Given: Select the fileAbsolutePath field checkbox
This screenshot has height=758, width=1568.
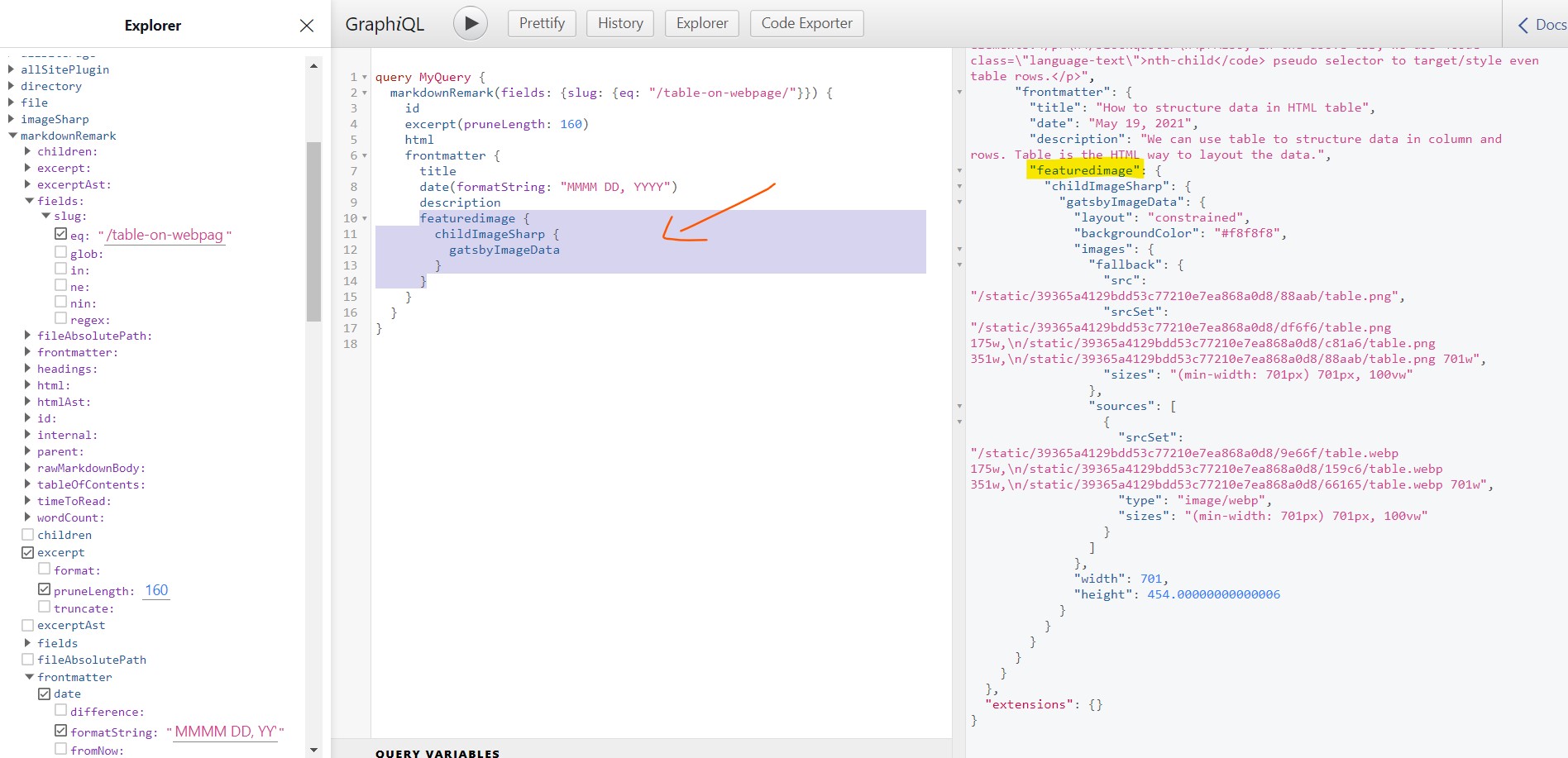Looking at the screenshot, I should coord(27,660).
